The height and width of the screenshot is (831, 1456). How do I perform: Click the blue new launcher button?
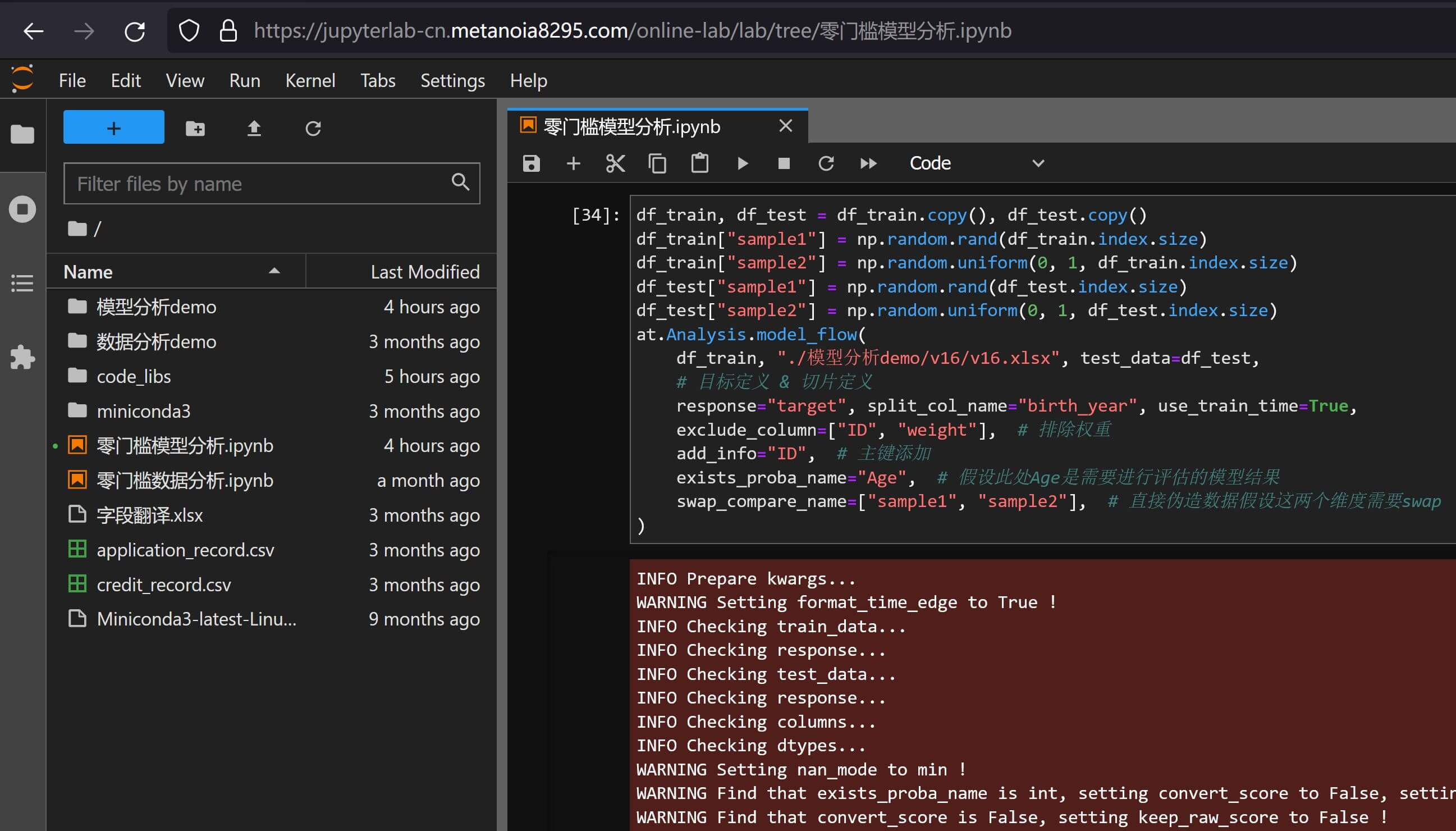pos(113,128)
